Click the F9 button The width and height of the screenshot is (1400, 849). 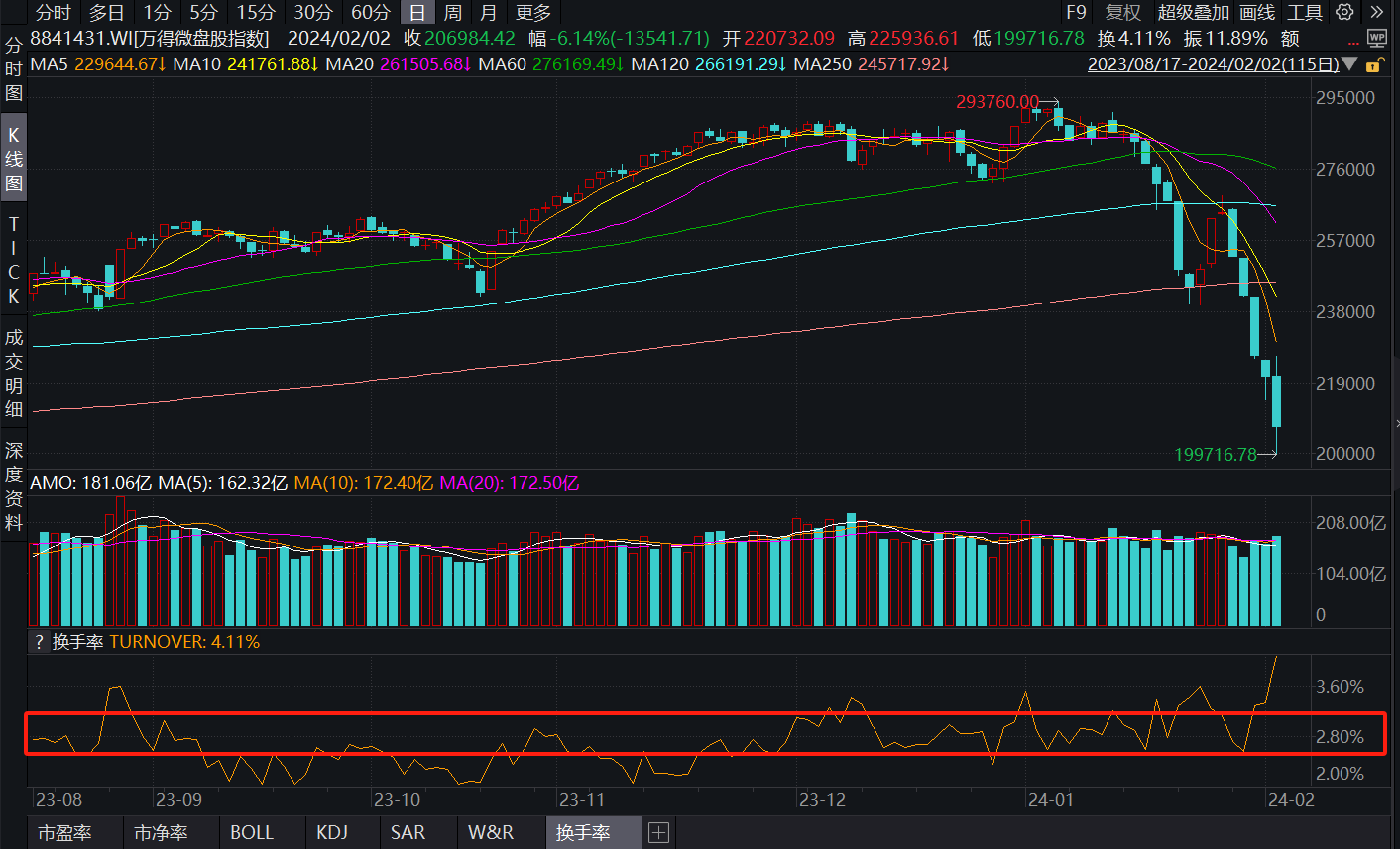[1076, 12]
